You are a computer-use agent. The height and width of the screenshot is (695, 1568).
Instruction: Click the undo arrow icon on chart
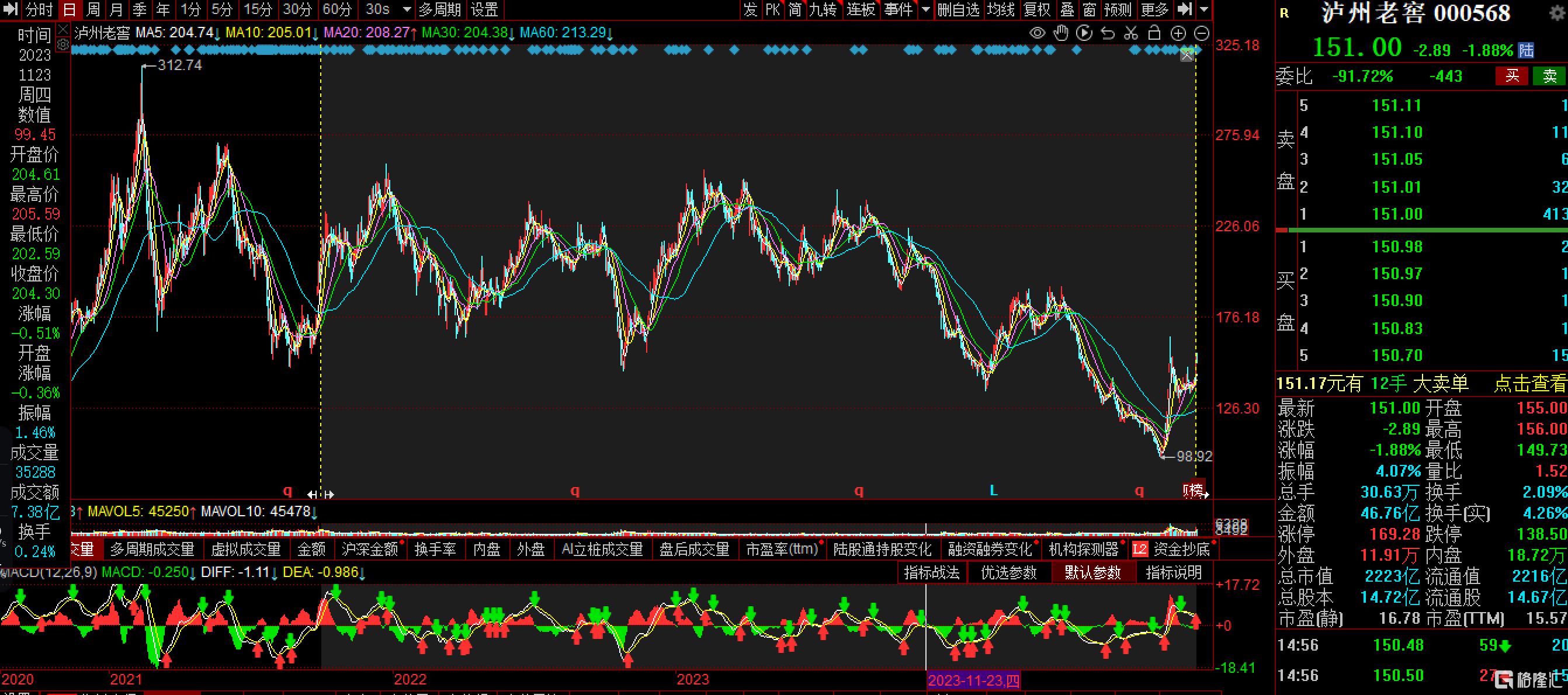point(1108,33)
